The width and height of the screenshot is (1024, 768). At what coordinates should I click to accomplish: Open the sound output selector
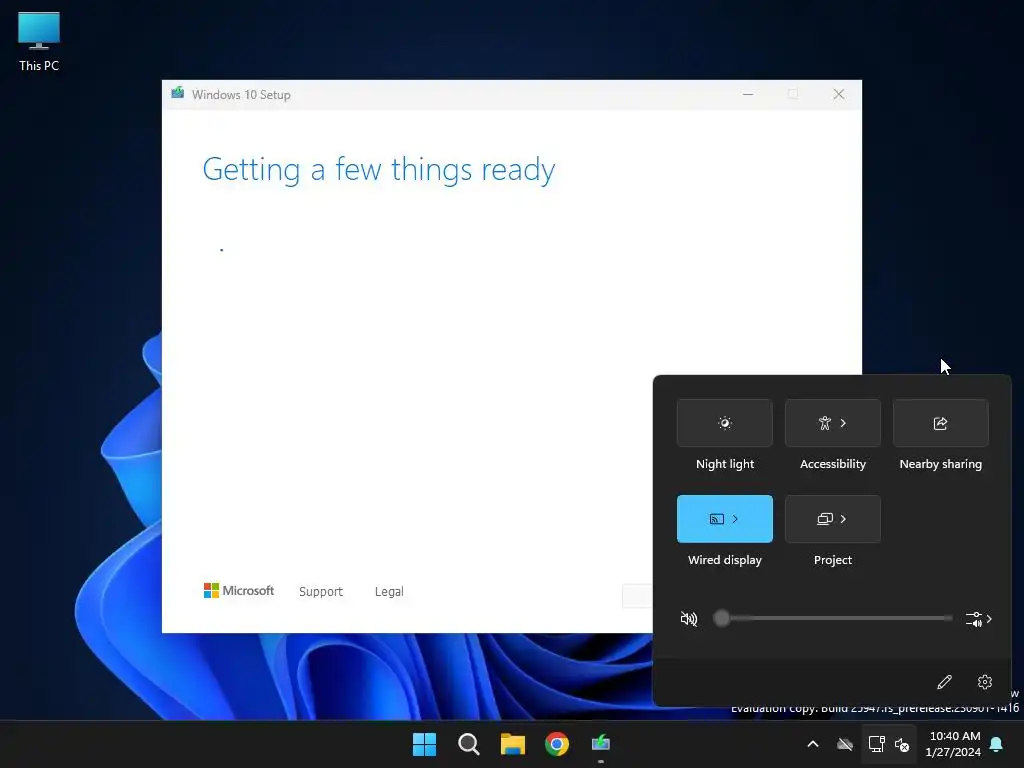point(978,618)
